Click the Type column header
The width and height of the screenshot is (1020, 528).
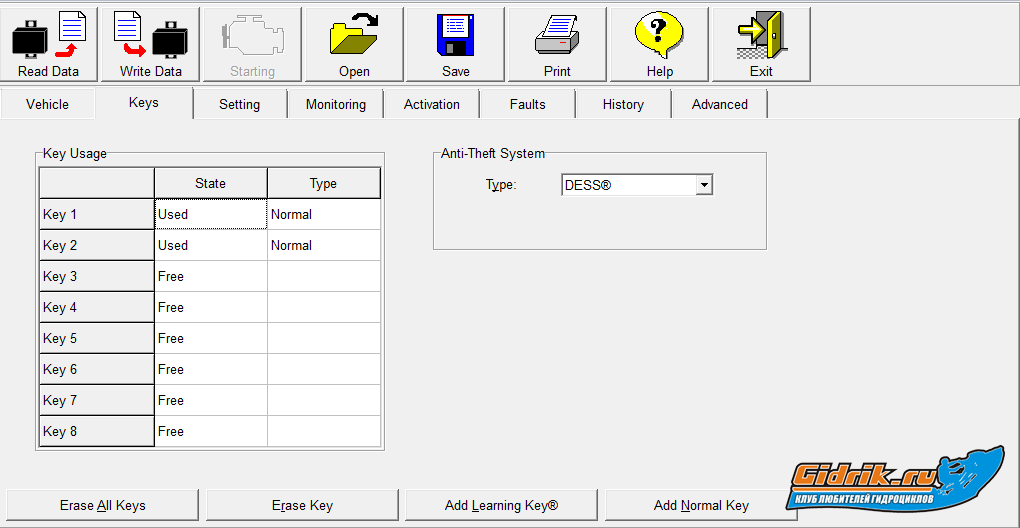pos(323,183)
